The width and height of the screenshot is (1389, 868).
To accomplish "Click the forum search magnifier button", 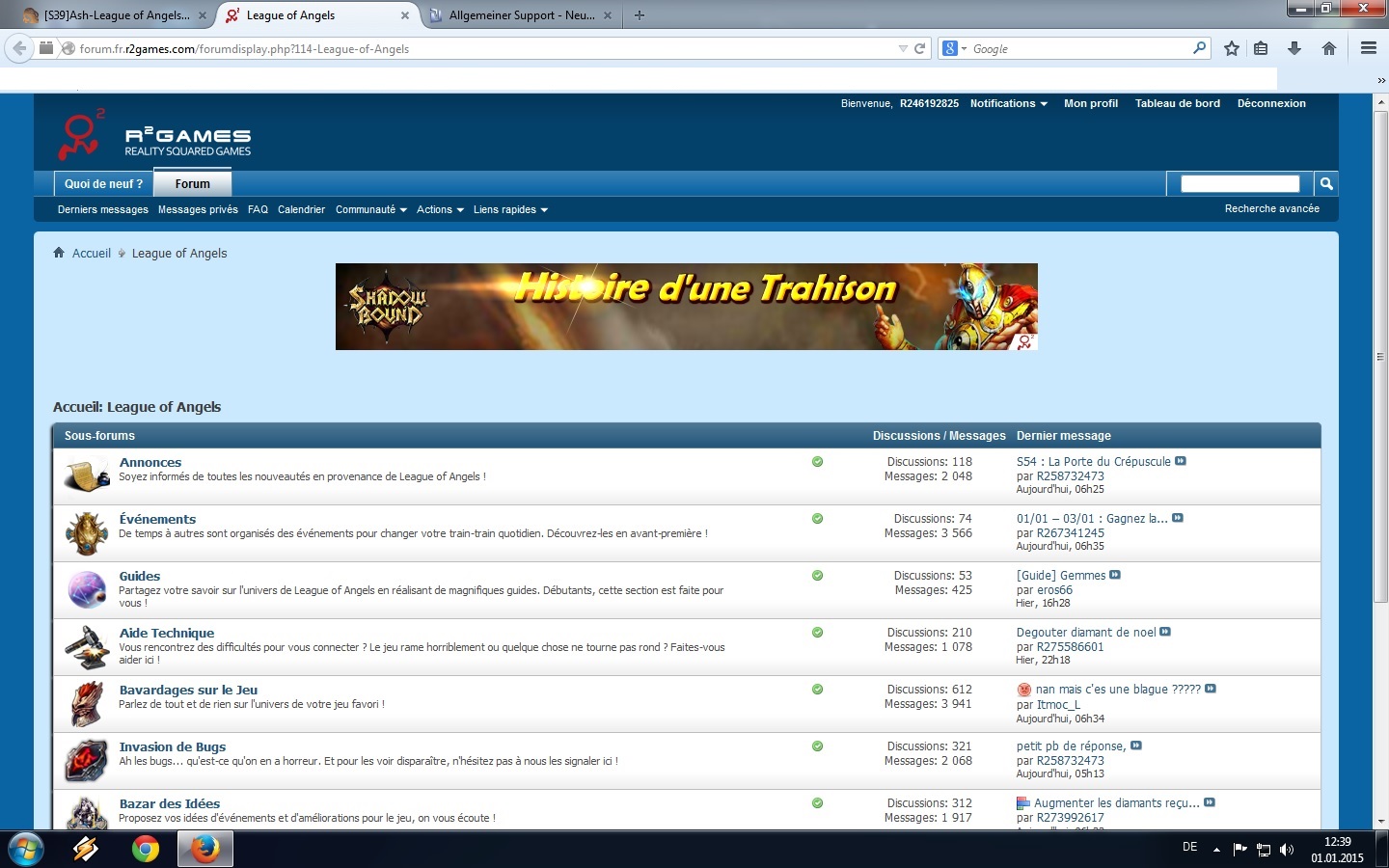I will coord(1326,183).
